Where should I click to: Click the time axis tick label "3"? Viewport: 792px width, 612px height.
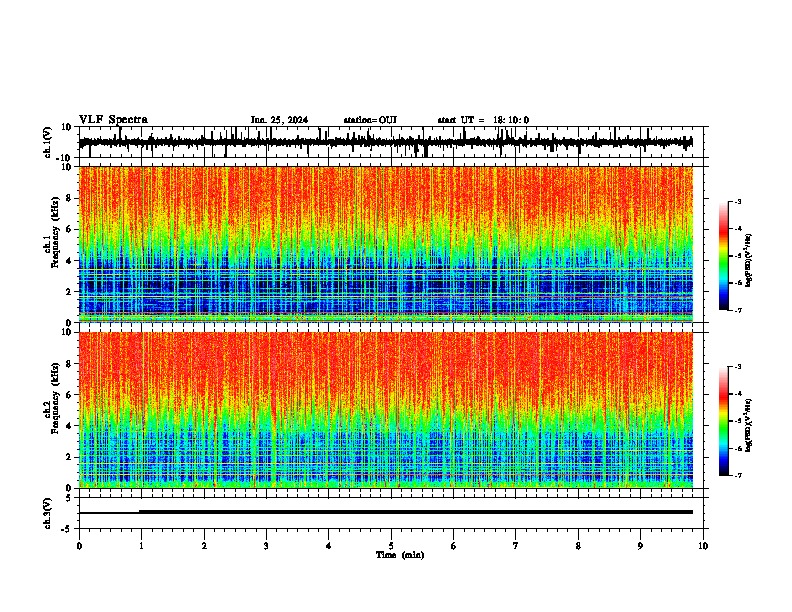pyautogui.click(x=266, y=546)
